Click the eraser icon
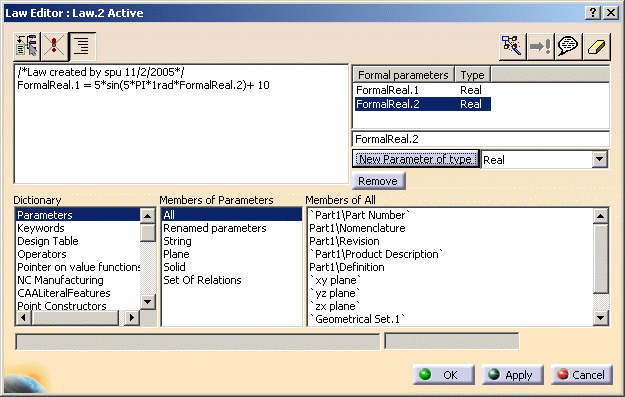This screenshot has height=397, width=625. 596,46
